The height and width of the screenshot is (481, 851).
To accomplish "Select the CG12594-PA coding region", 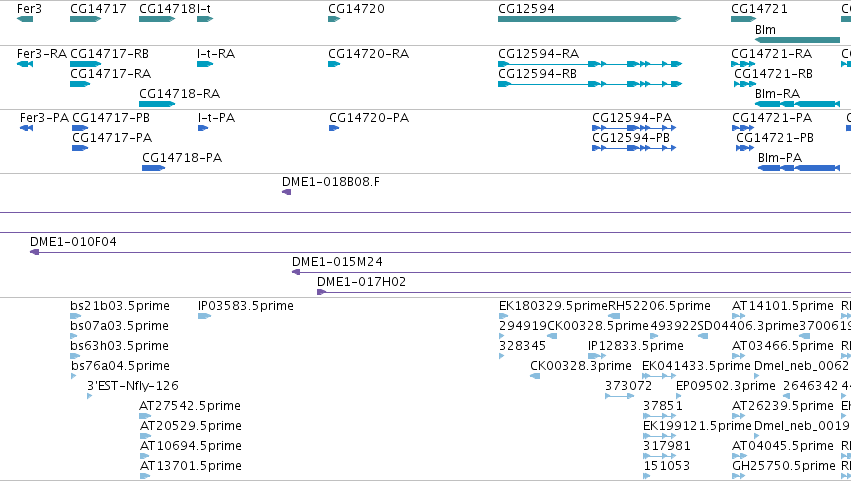I will (634, 128).
